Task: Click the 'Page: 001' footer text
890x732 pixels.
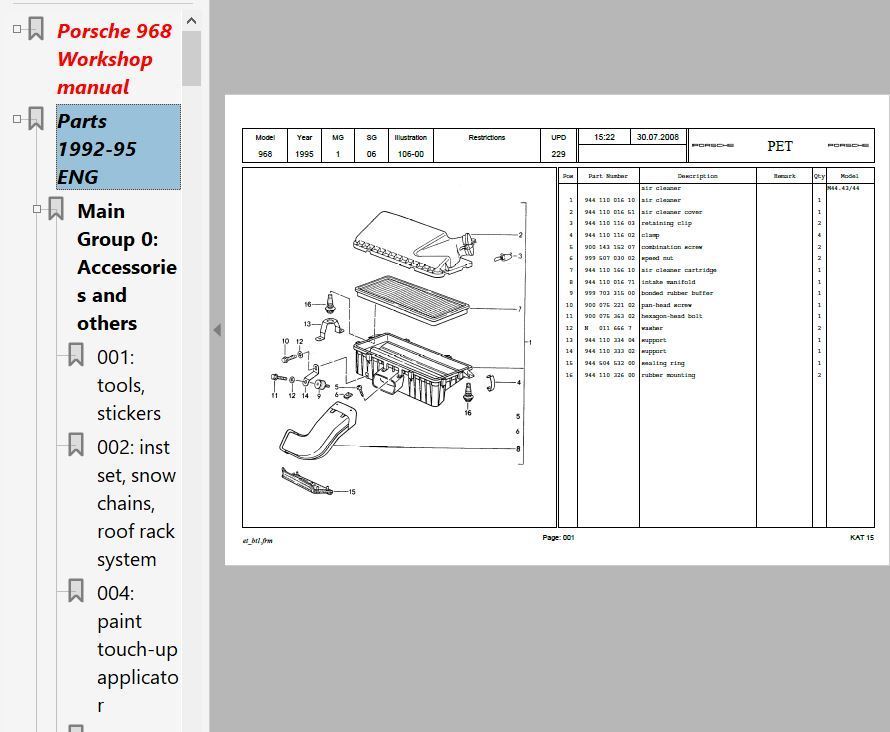Action: coord(558,537)
